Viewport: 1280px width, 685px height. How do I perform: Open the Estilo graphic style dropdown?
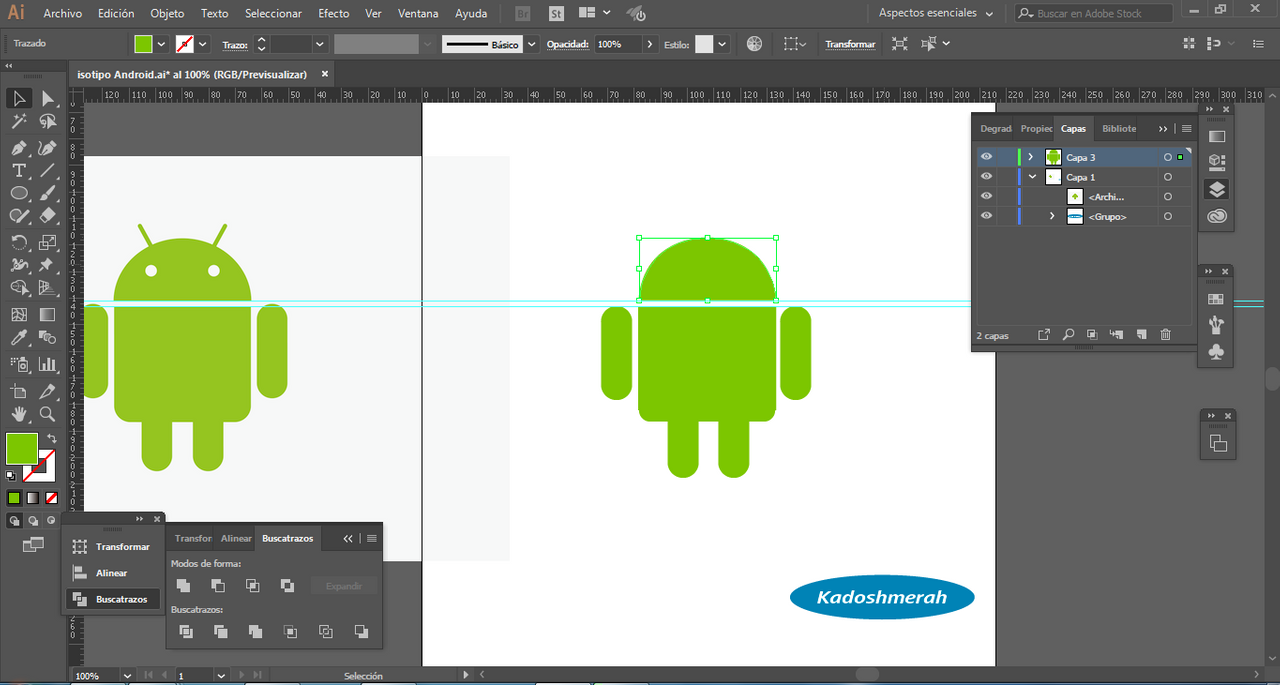coord(722,44)
